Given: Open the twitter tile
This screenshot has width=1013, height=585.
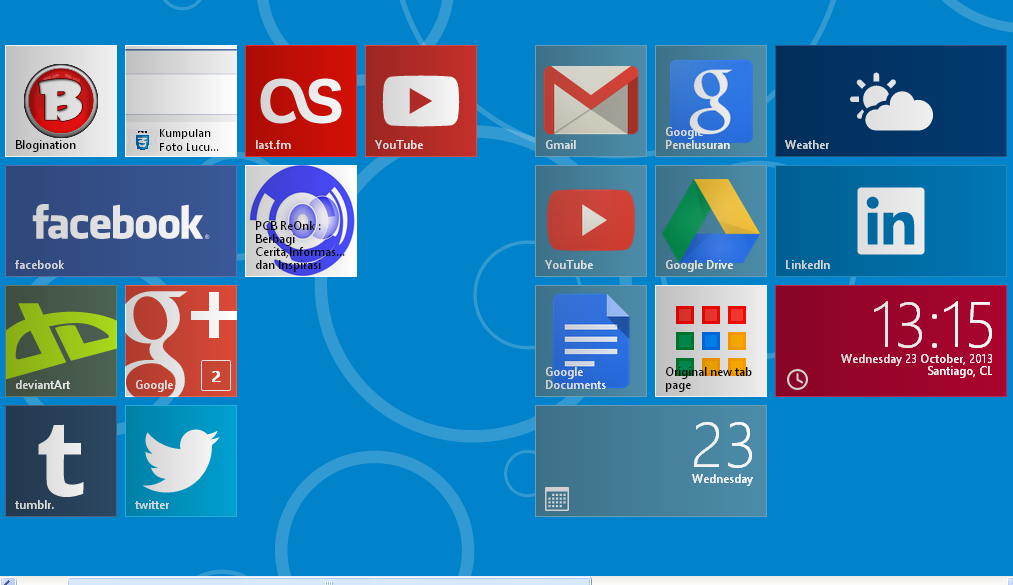Looking at the screenshot, I should (x=181, y=461).
